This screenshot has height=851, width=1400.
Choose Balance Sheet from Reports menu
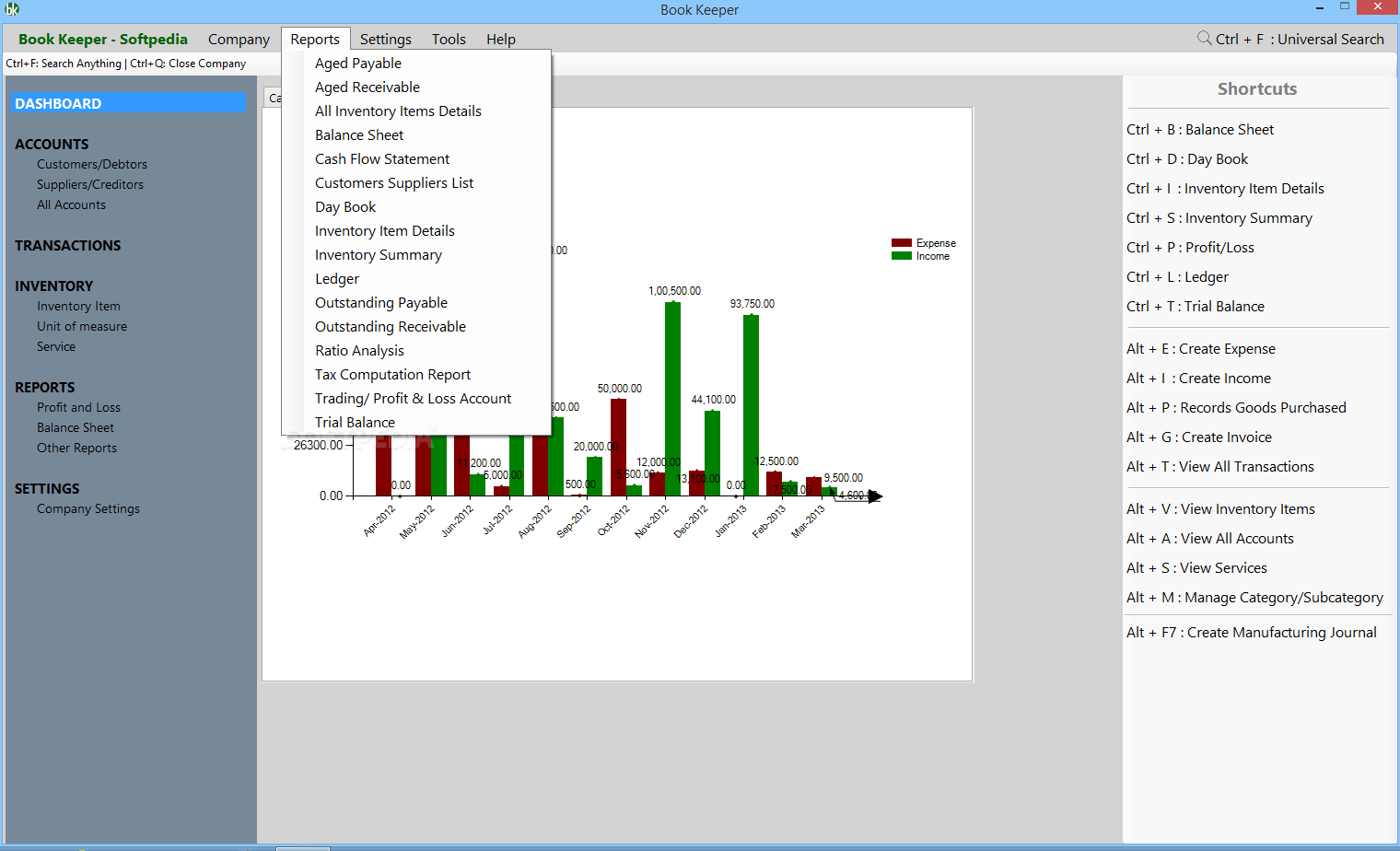(359, 134)
